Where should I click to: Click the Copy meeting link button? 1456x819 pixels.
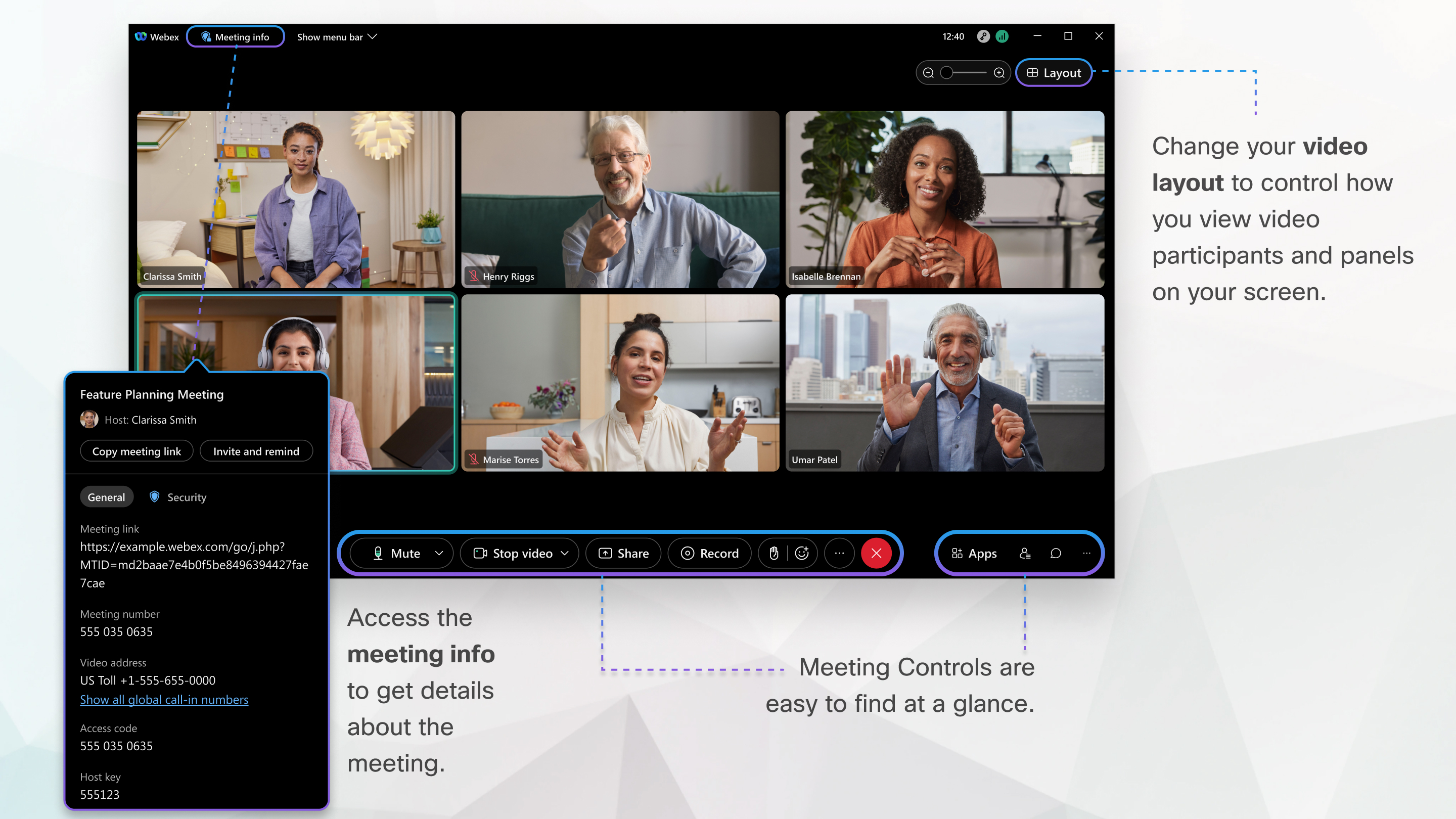137,451
